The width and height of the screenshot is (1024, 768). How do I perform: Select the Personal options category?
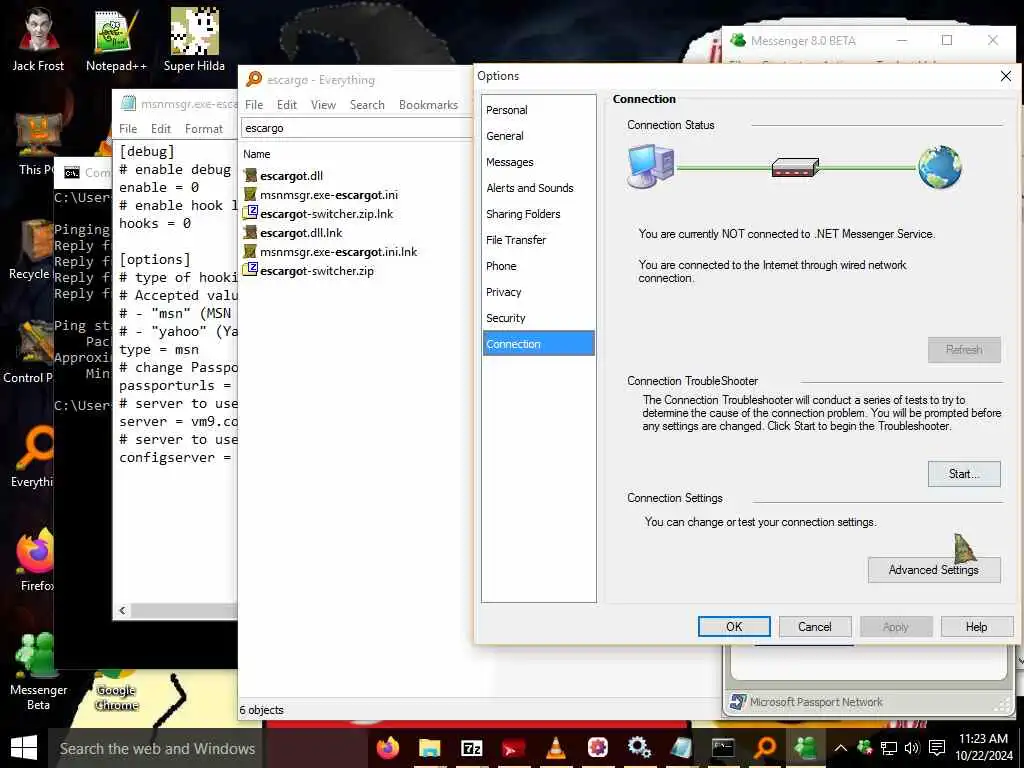(x=539, y=110)
